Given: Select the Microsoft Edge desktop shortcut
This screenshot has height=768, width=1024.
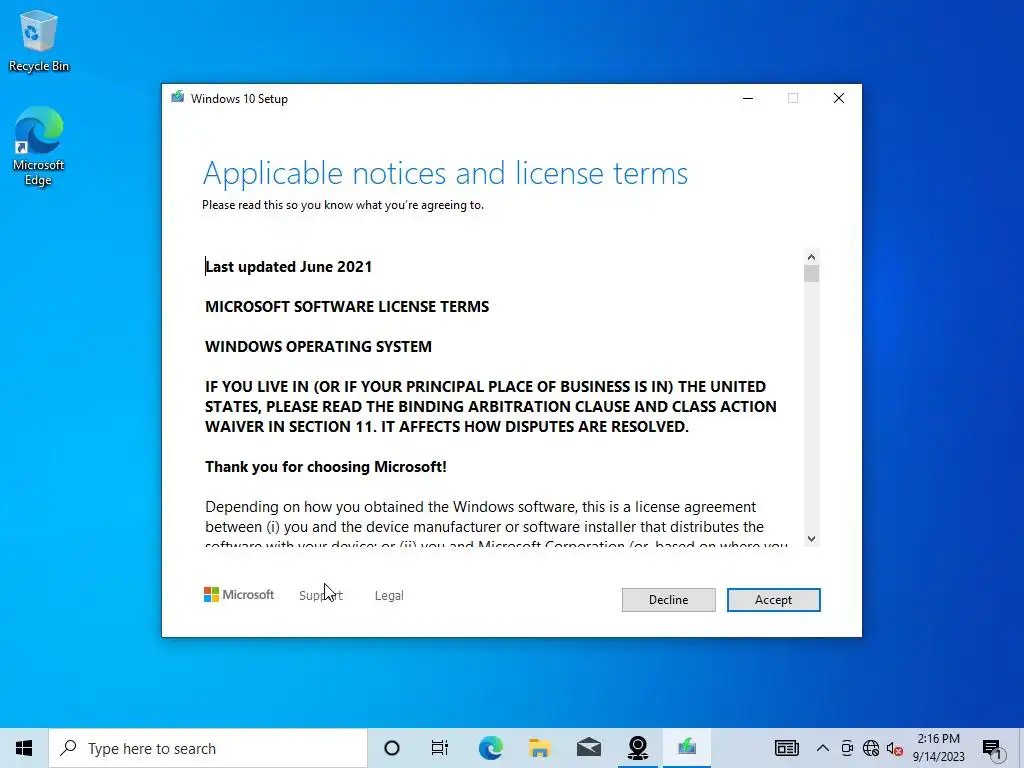Looking at the screenshot, I should point(39,146).
